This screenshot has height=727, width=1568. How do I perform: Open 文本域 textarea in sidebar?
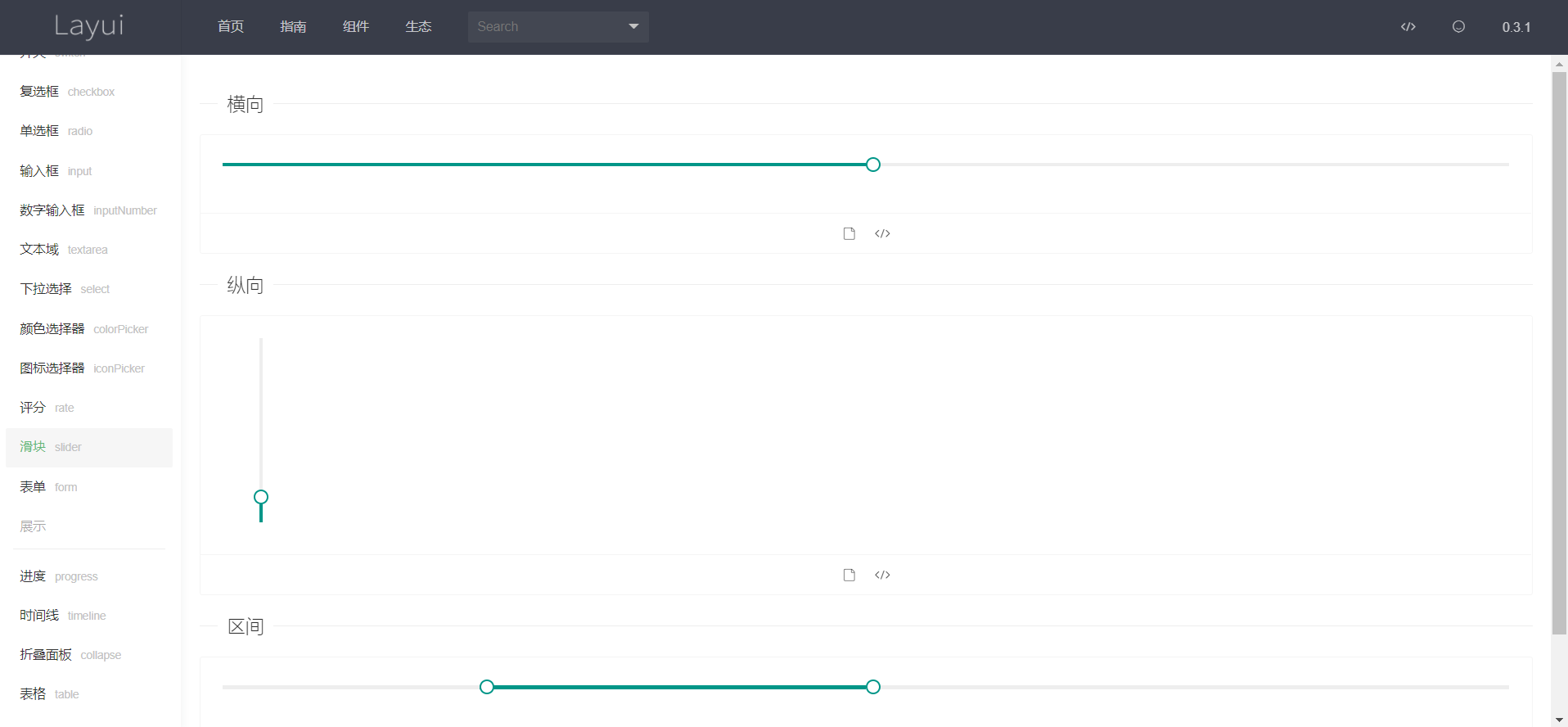89,250
